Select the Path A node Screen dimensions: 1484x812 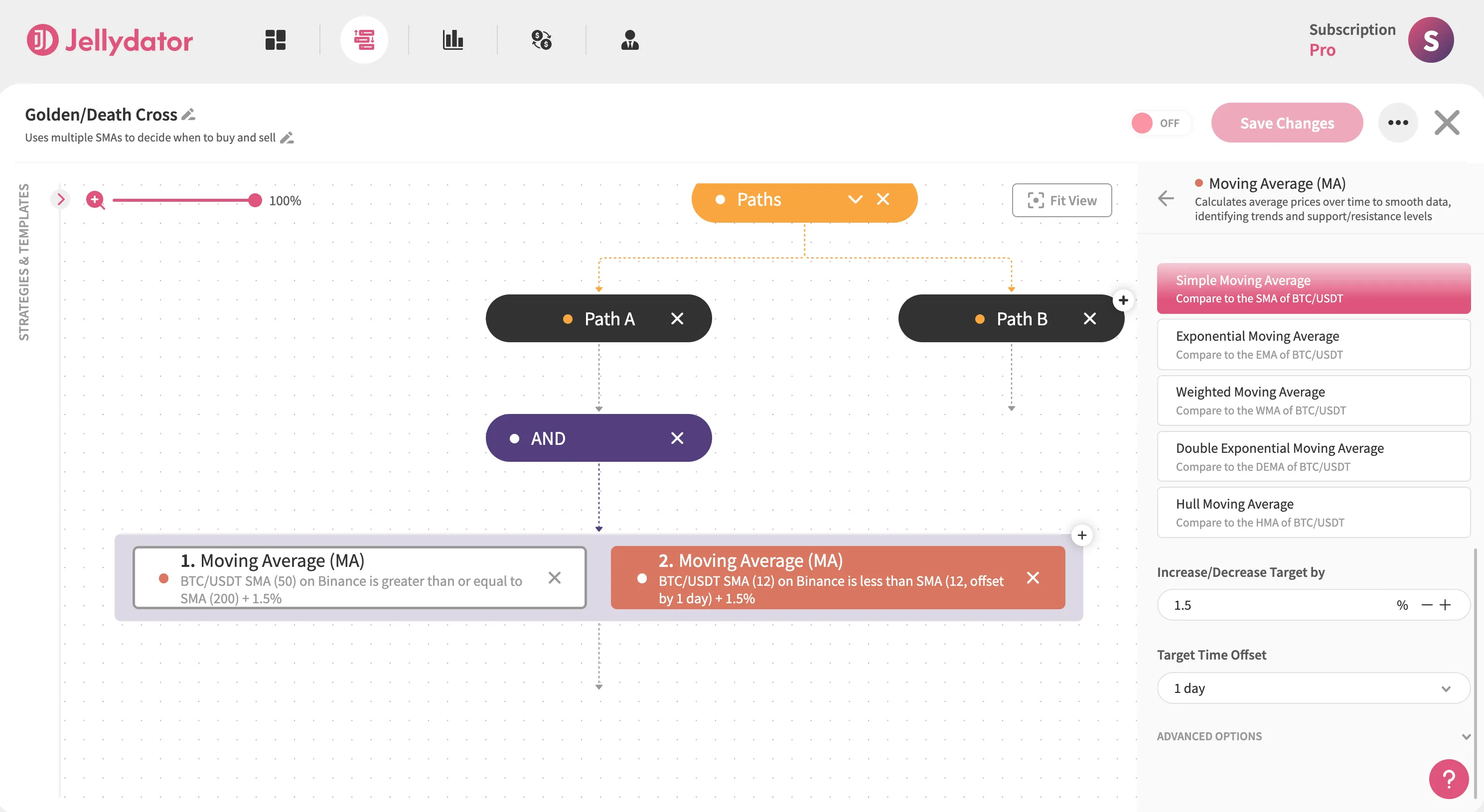(598, 318)
